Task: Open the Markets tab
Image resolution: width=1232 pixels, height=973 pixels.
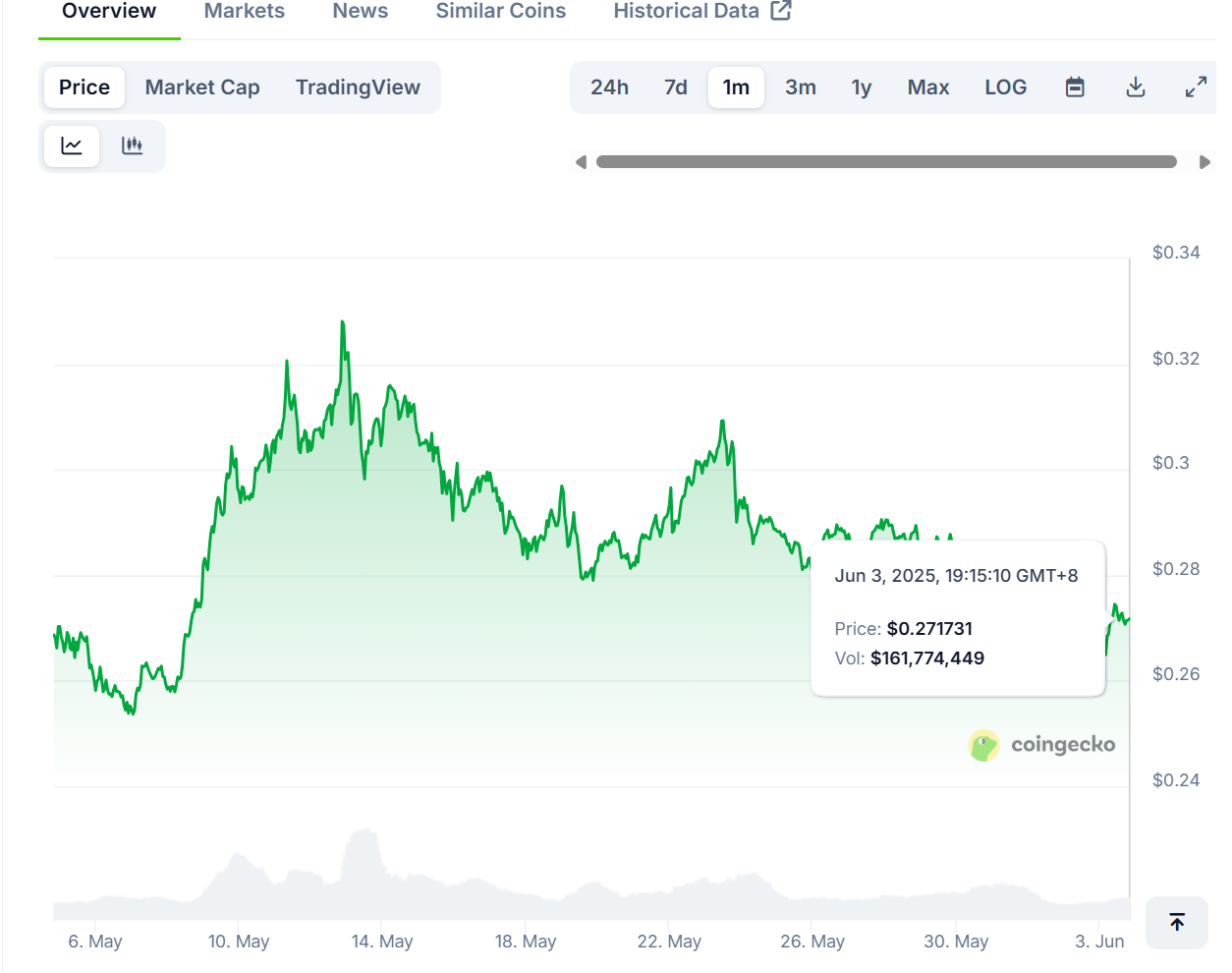Action: [x=245, y=12]
